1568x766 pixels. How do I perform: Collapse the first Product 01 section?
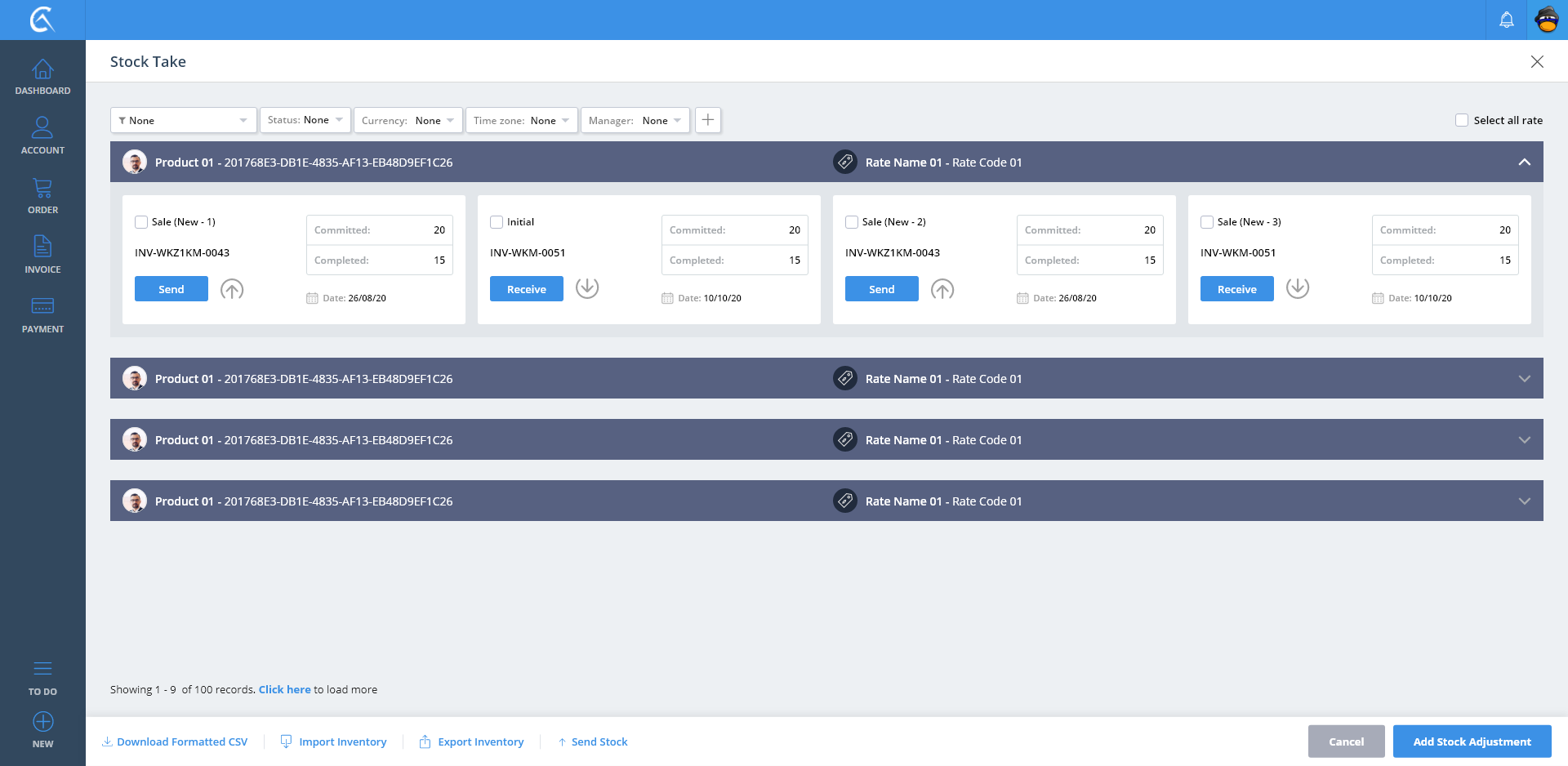(1524, 163)
